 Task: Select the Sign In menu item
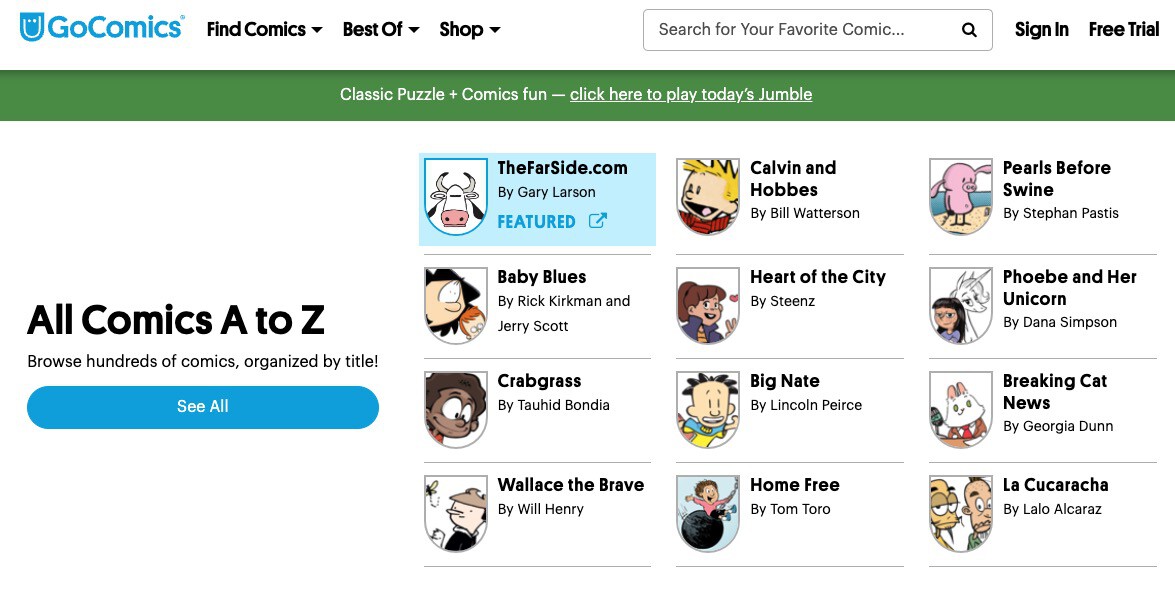point(1041,30)
